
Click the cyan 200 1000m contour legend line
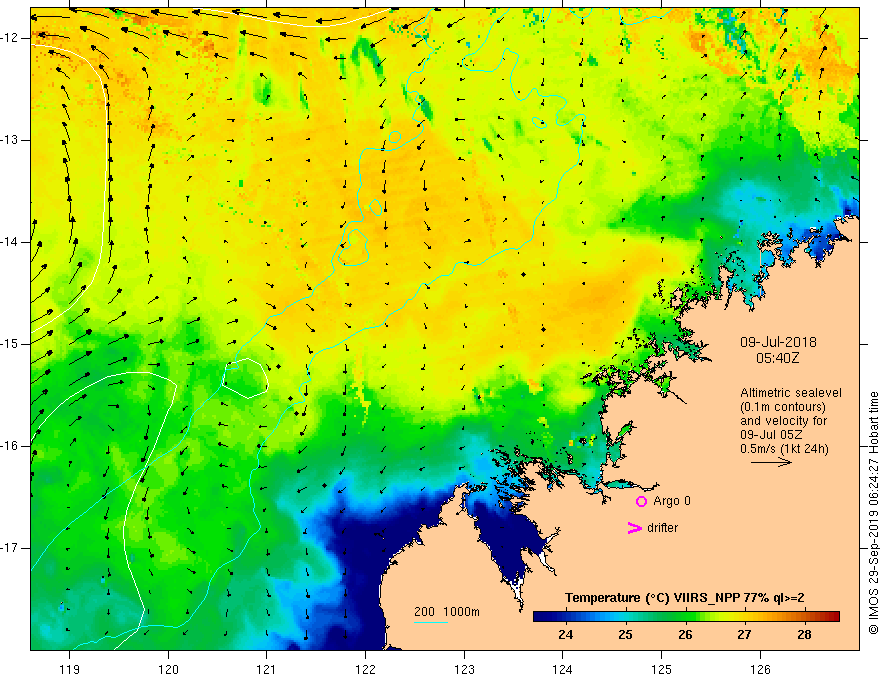point(431,622)
